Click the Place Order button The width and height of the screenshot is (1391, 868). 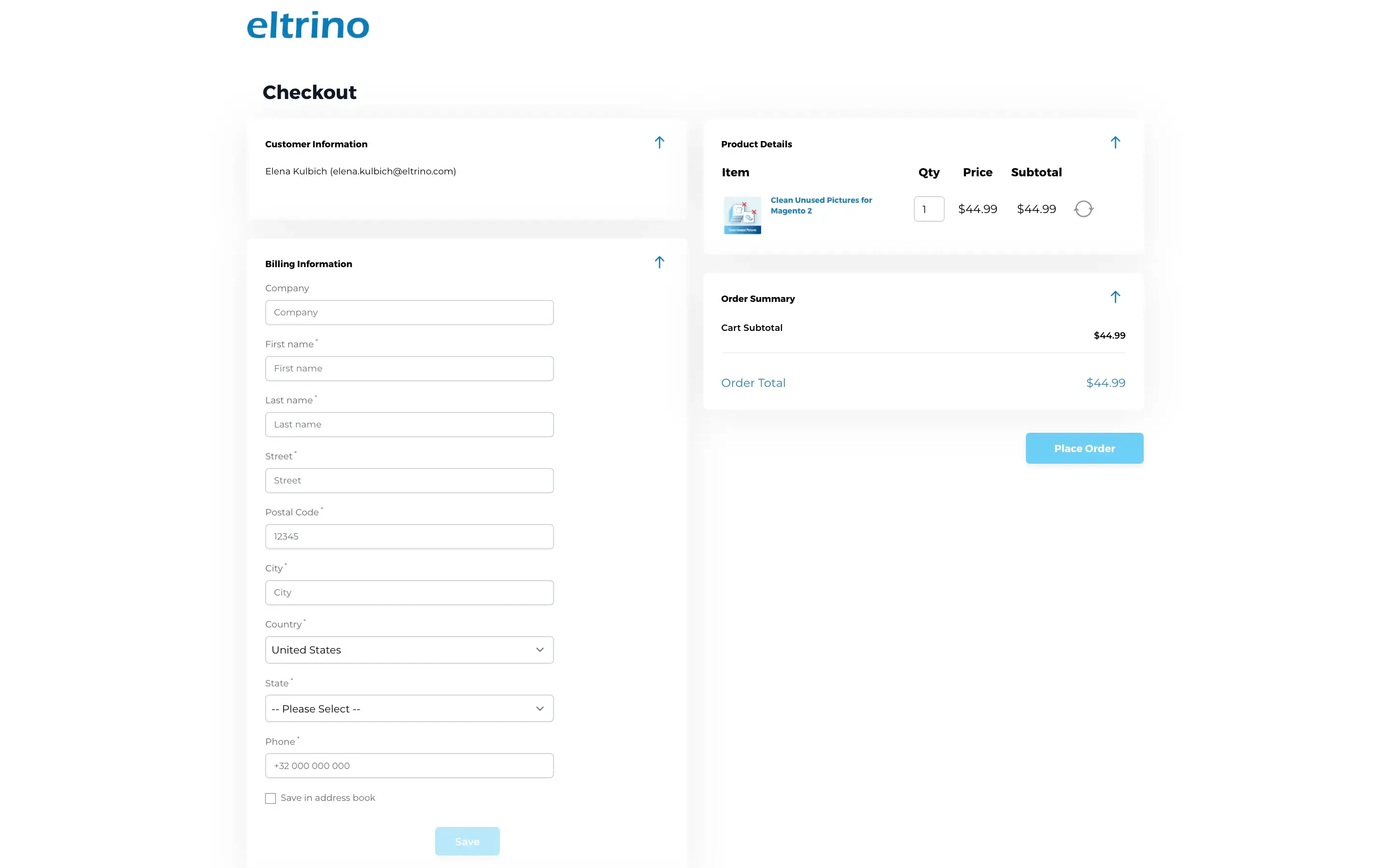pos(1084,448)
